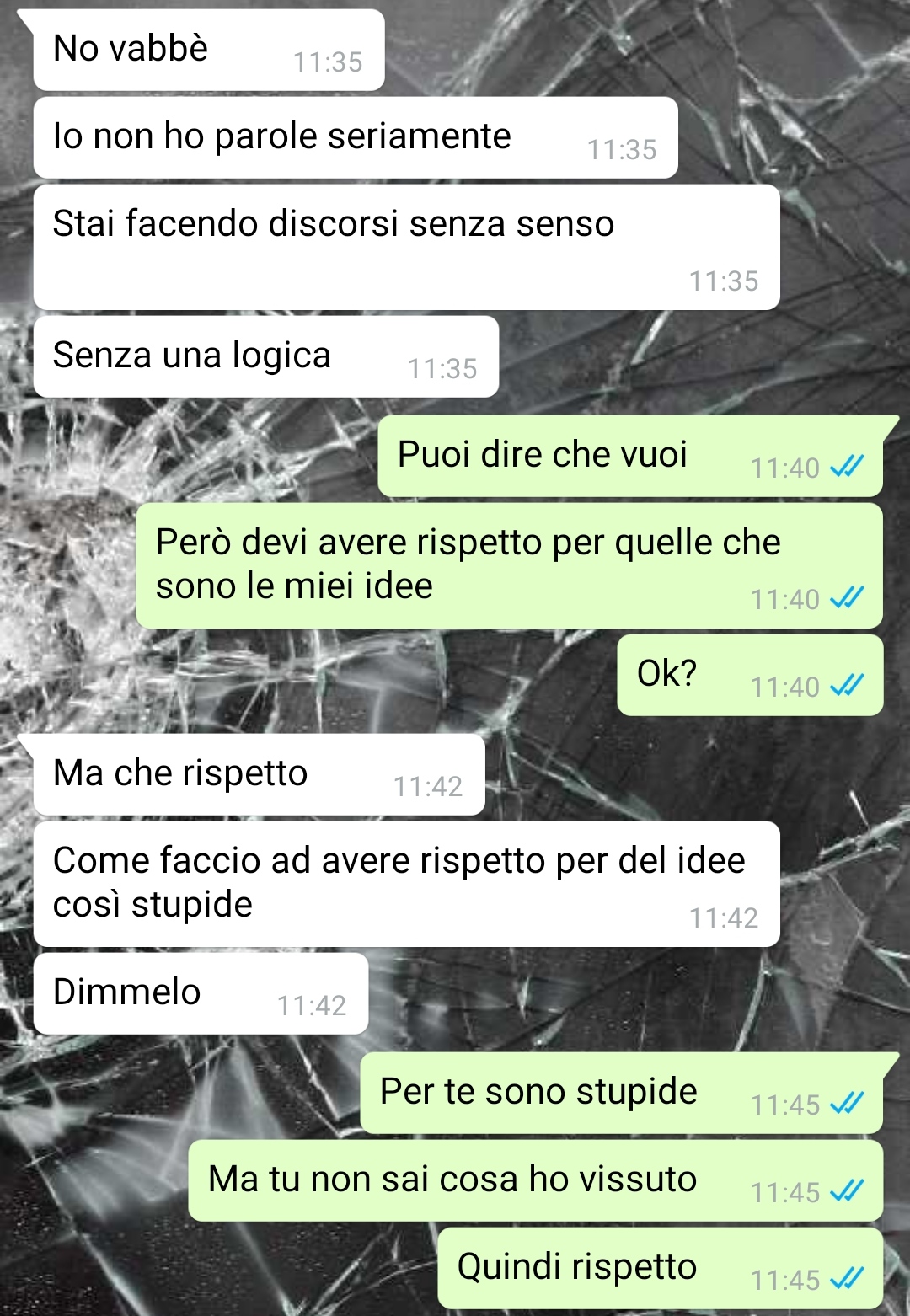The width and height of the screenshot is (910, 1316).
Task: Tap the 'Stai facendo discorsi senza senso' bubble
Action: click(406, 247)
